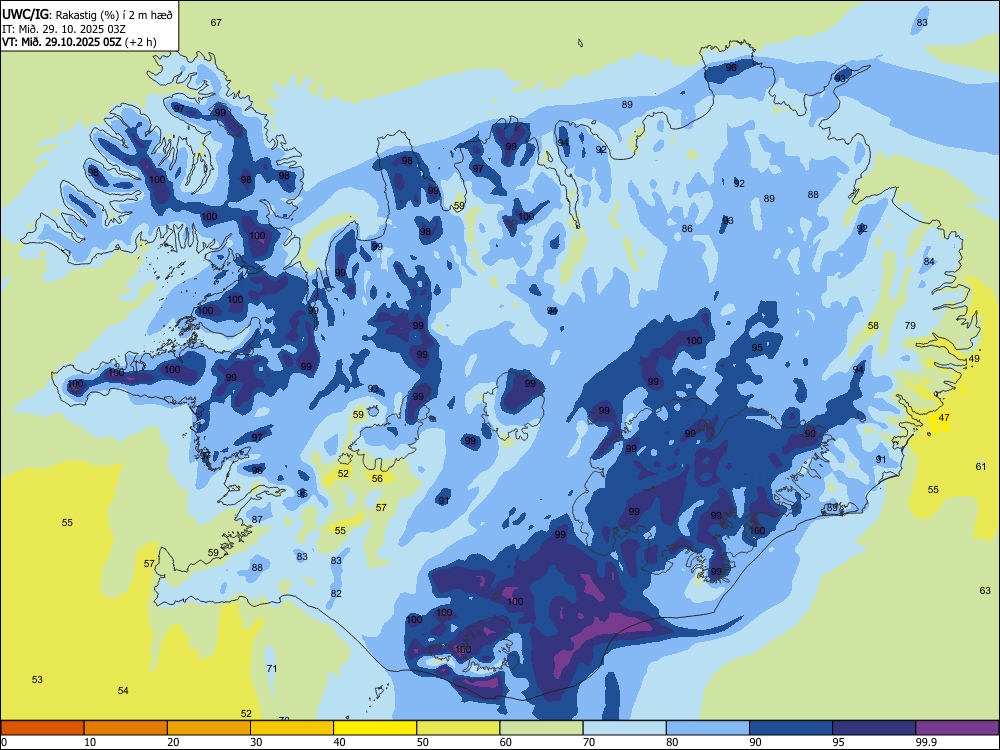1000x750 pixels.
Task: Click the offshore humidity value 61
Action: [981, 467]
